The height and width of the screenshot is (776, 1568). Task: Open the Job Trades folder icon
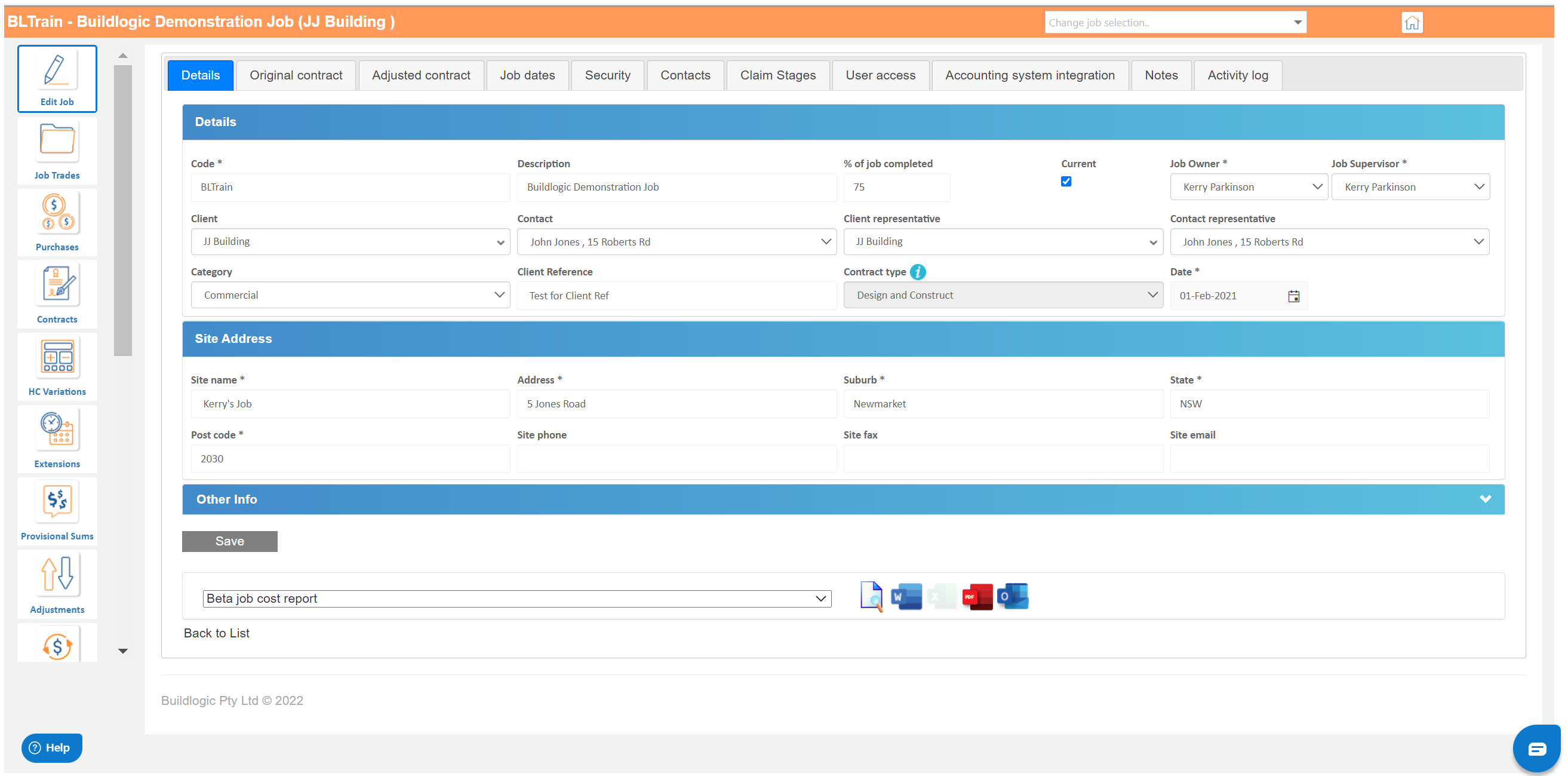[57, 142]
